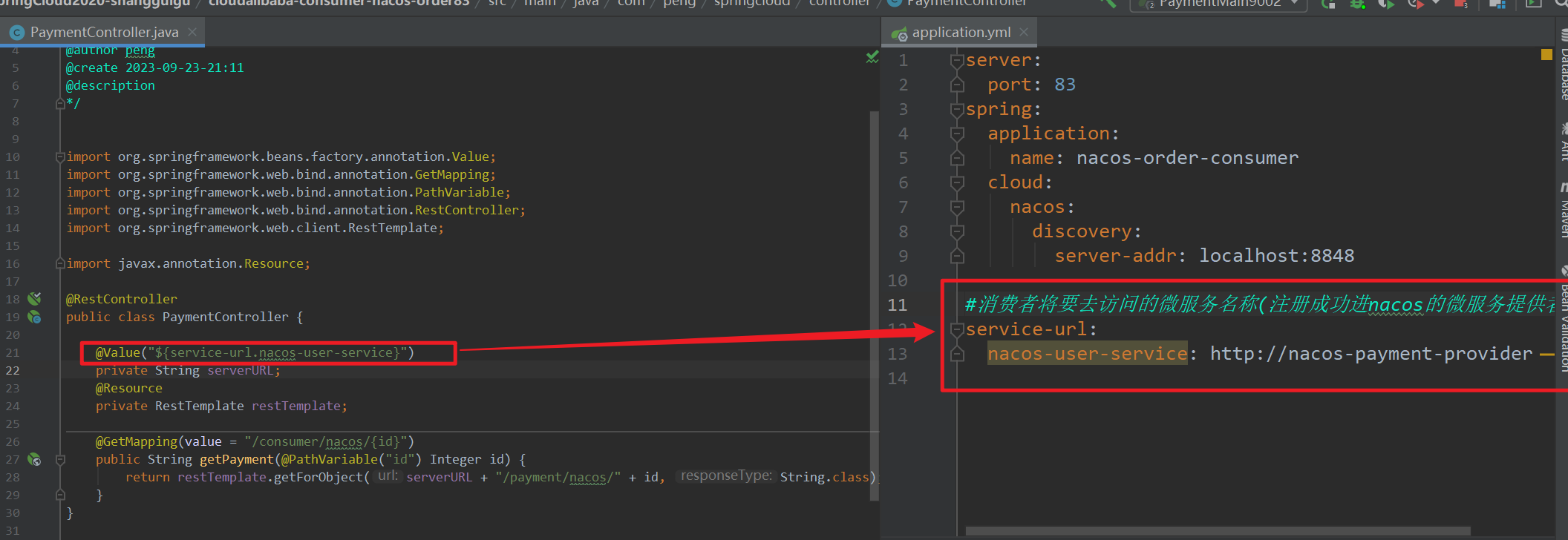
Task: Click the "/consumer/nacos/{id}" mapping string
Action: pyautogui.click(x=325, y=441)
